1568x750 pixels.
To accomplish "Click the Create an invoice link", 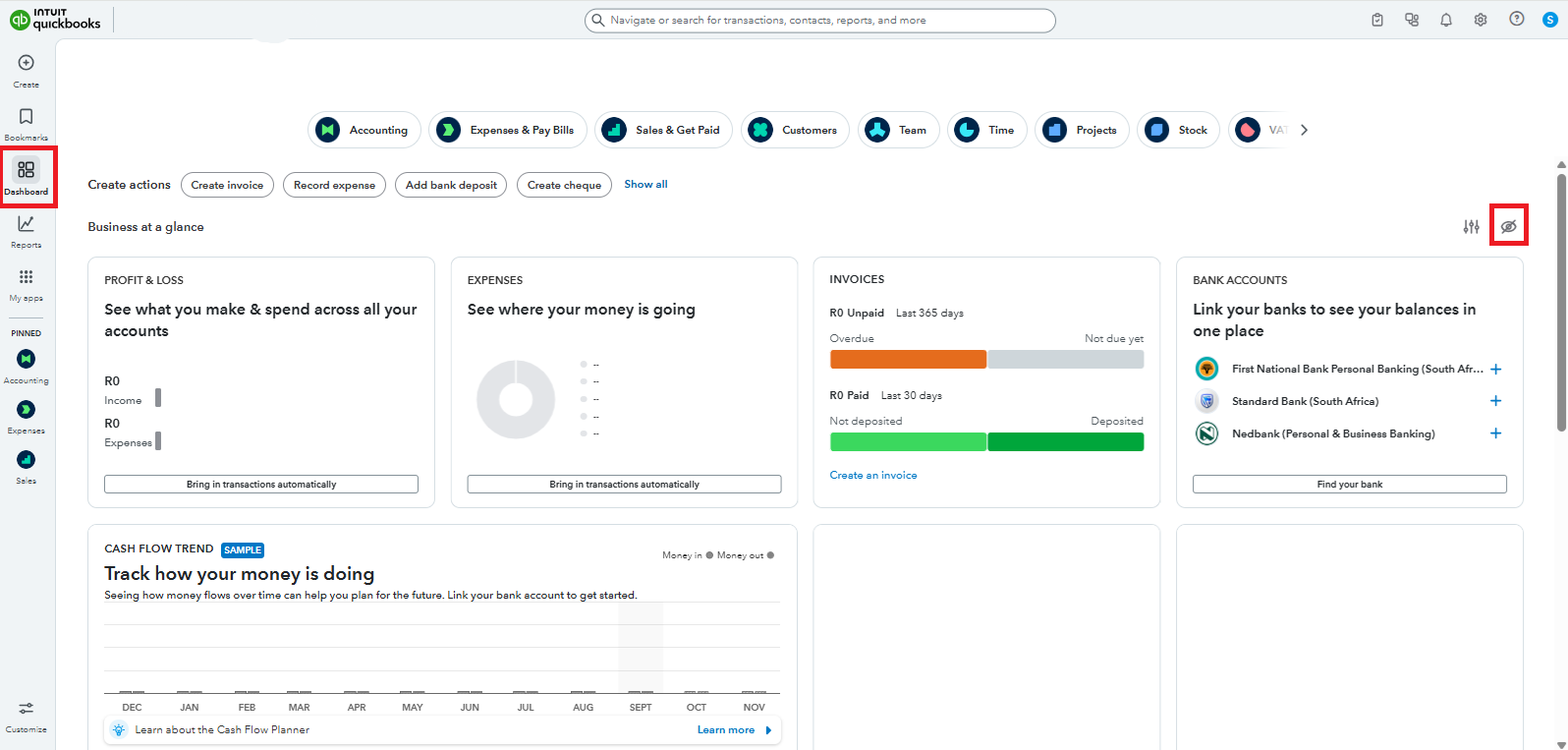I will [873, 475].
